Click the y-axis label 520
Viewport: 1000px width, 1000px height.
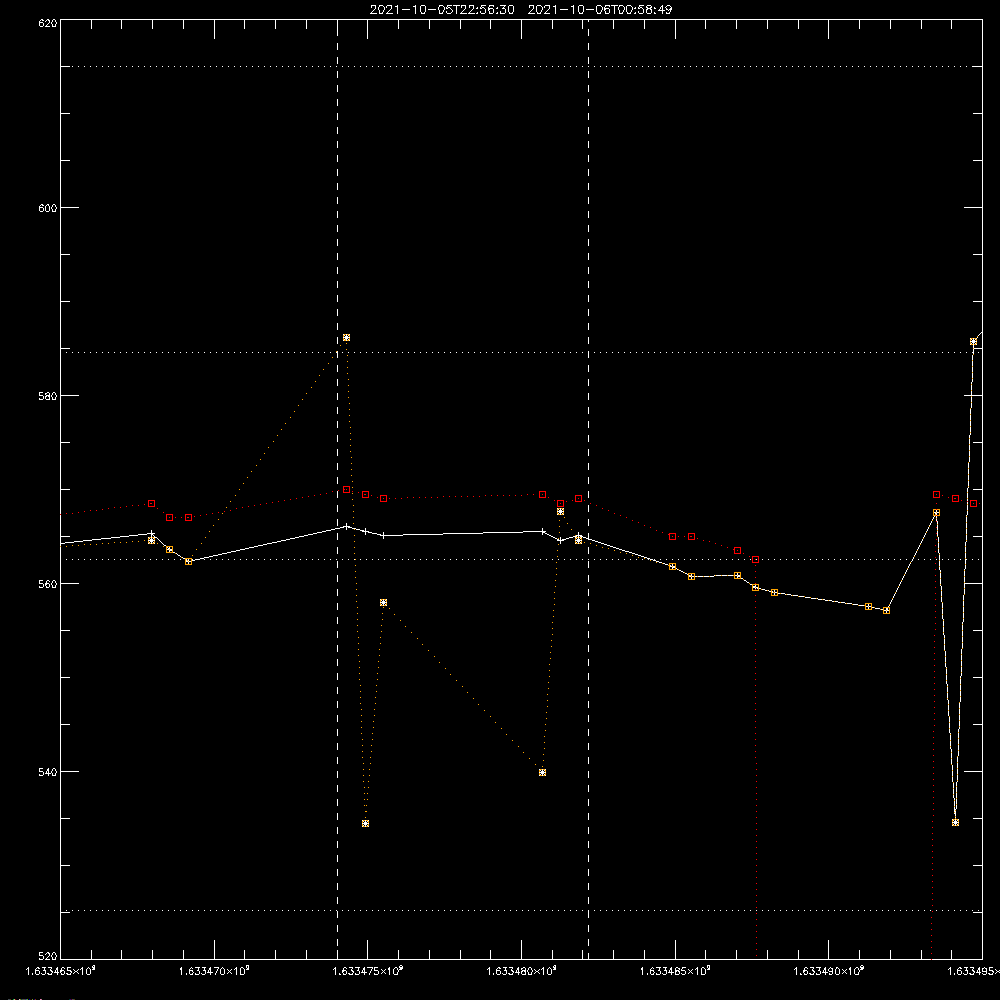48,956
